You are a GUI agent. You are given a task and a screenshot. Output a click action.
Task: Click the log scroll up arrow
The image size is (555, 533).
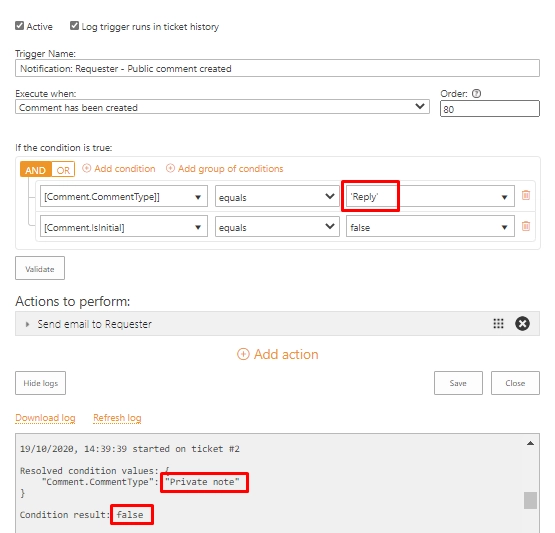click(x=530, y=443)
